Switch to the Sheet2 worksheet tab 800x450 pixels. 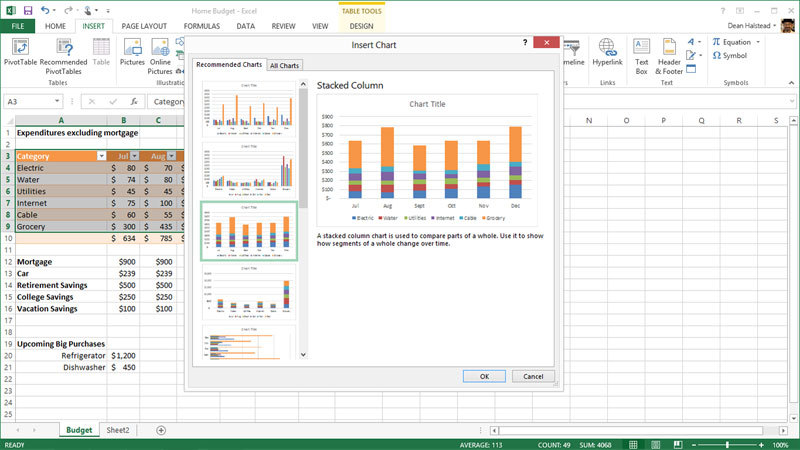117,430
